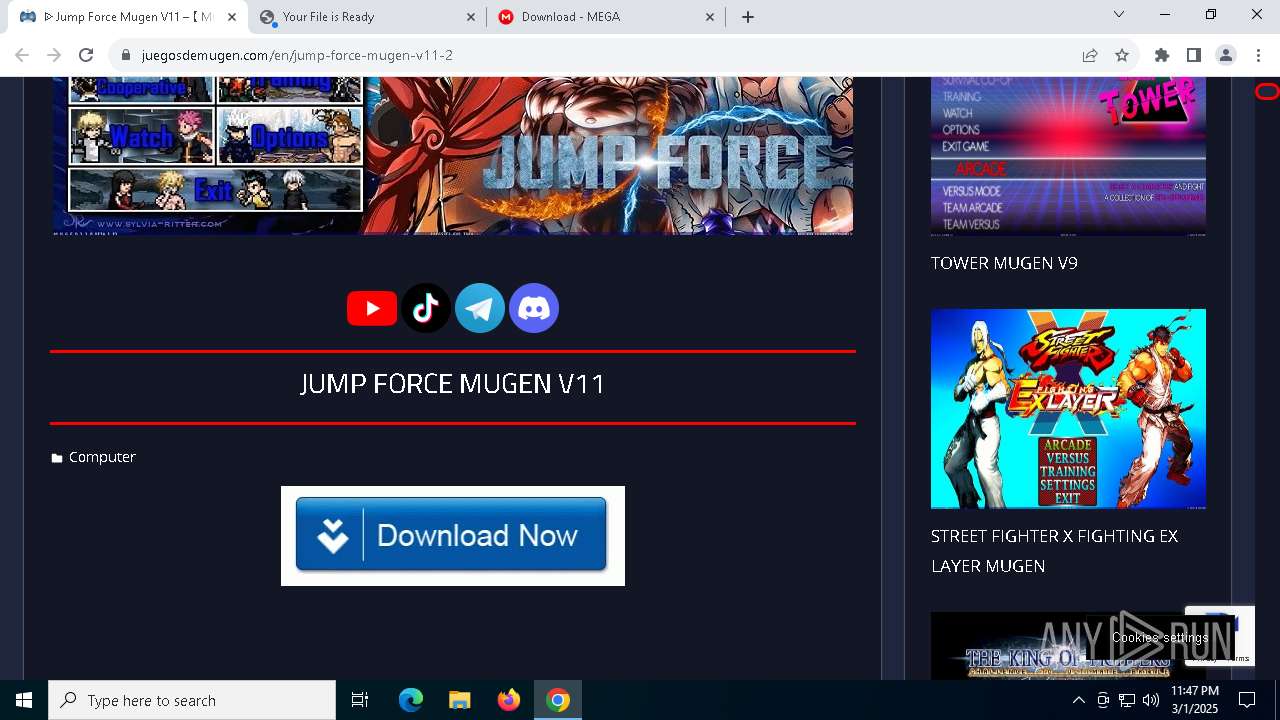Open a new browser tab
The width and height of the screenshot is (1280, 720).
tap(748, 17)
